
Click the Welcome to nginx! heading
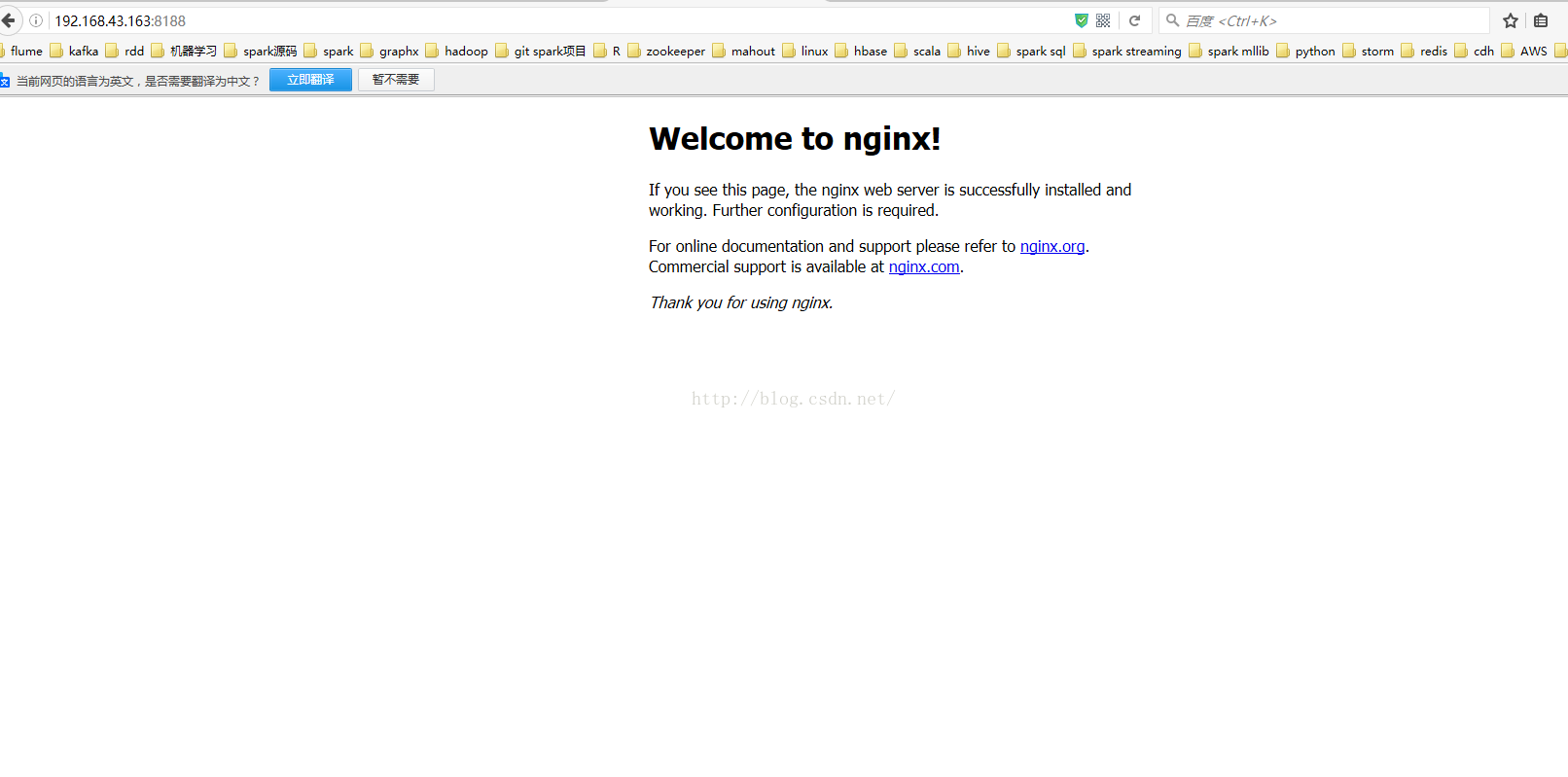795,139
